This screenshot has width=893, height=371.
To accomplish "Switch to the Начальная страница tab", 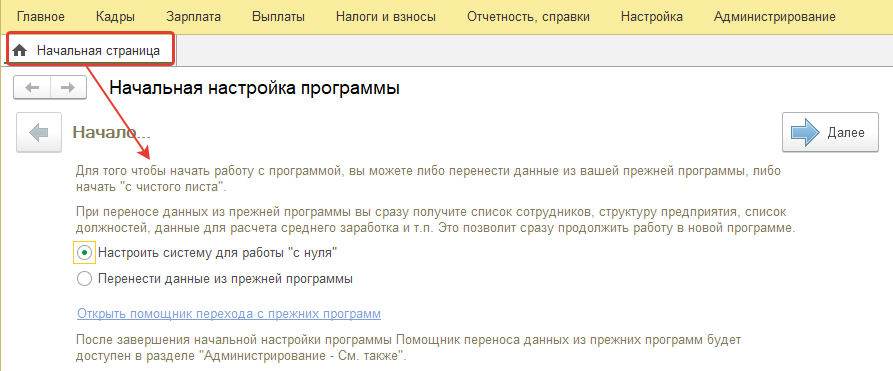I will coord(90,50).
